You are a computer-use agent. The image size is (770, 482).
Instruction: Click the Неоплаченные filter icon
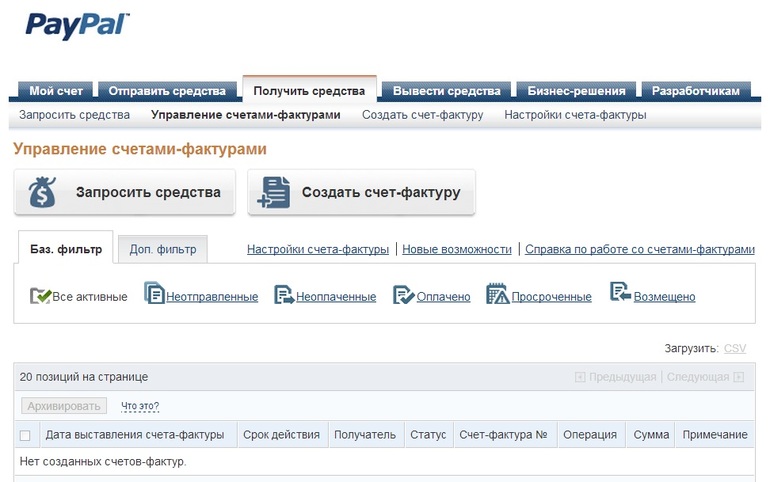click(x=284, y=295)
